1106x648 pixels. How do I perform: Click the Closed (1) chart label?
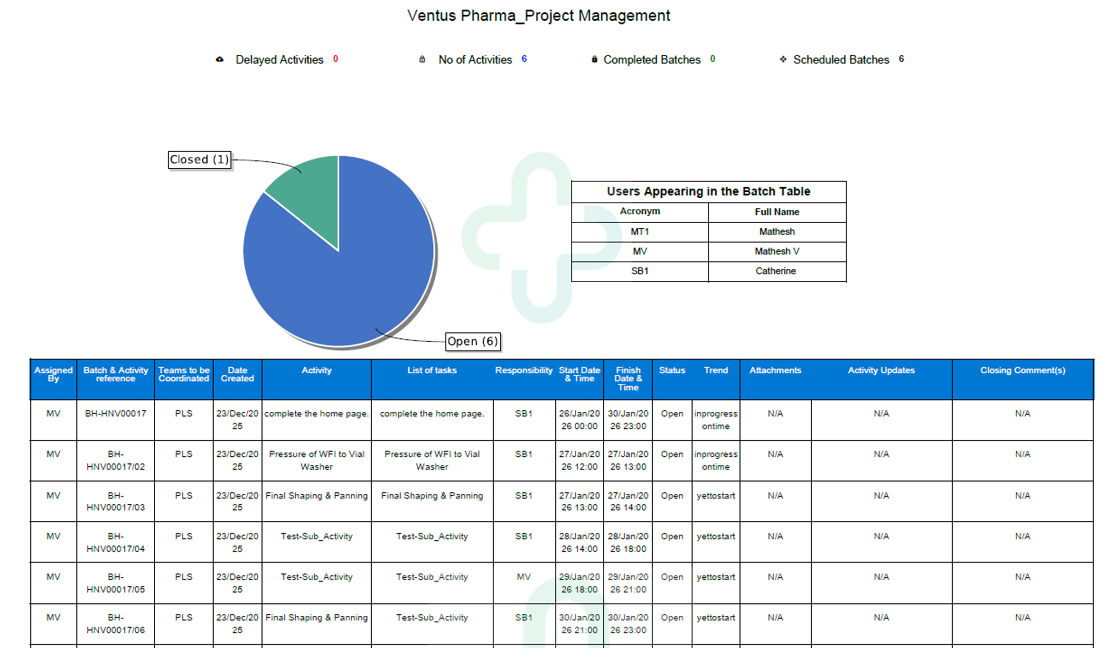click(x=199, y=160)
